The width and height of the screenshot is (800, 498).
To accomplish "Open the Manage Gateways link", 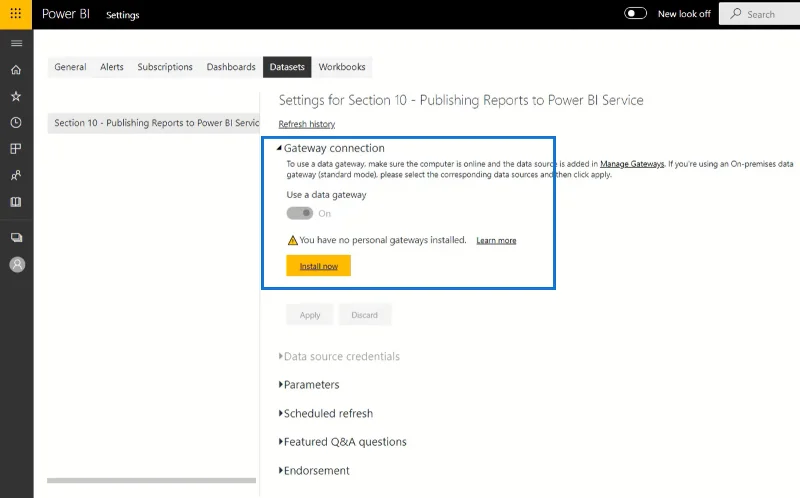I will [632, 164].
